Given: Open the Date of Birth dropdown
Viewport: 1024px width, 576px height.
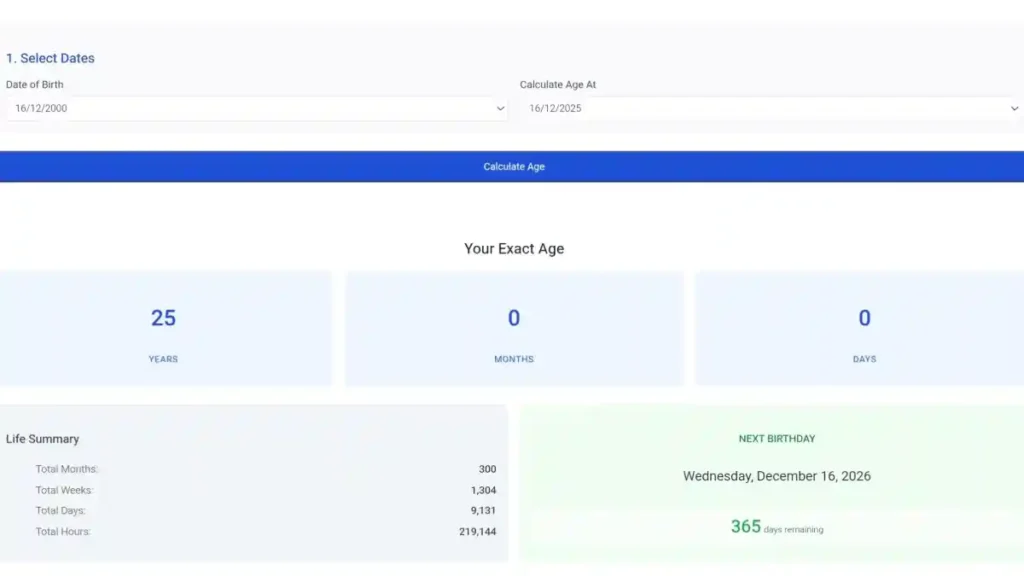Looking at the screenshot, I should point(255,108).
